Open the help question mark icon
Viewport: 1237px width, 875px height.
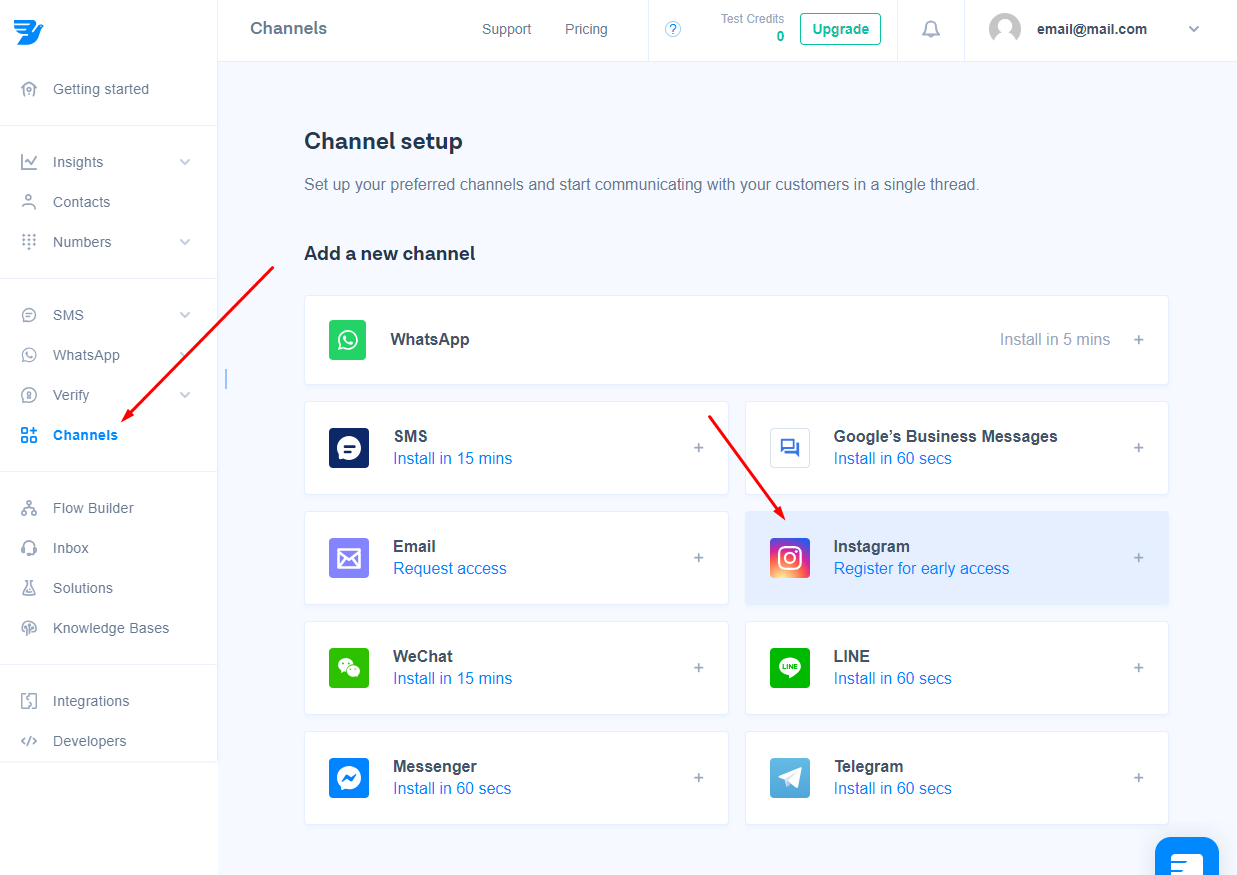673,29
